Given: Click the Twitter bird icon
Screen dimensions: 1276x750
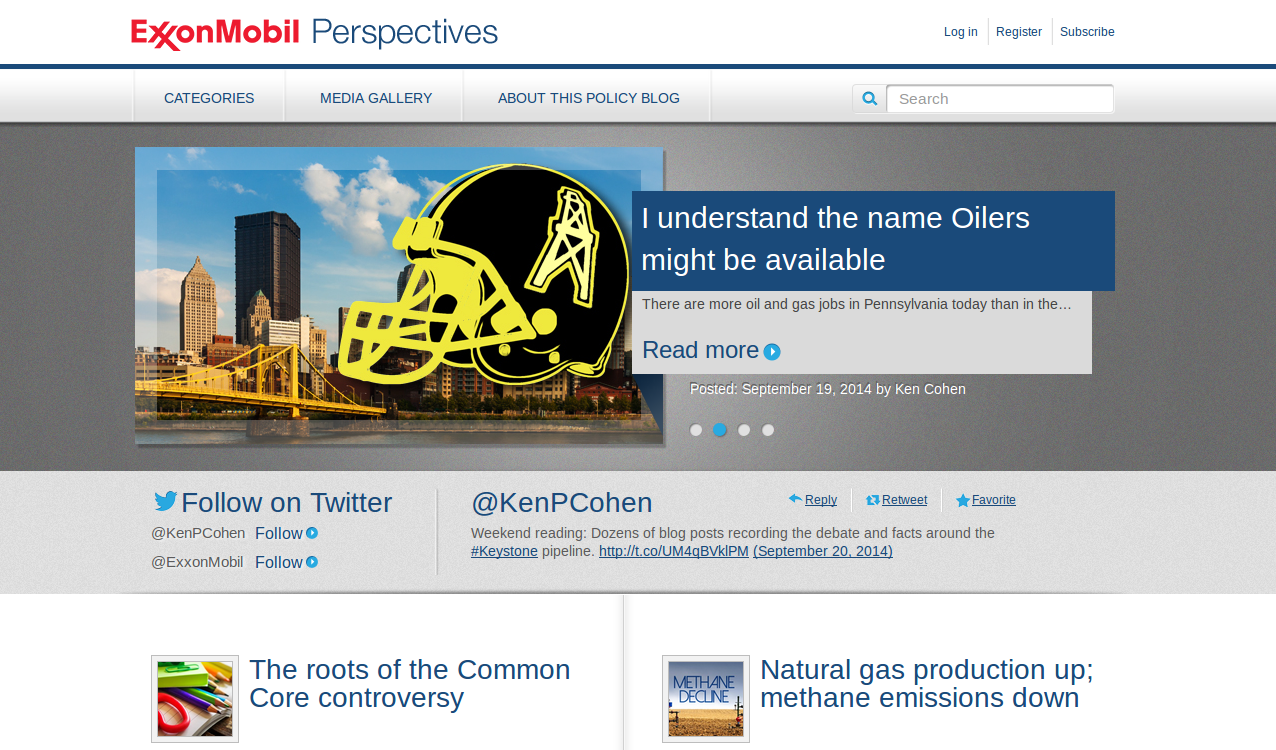Looking at the screenshot, I should (x=166, y=501).
